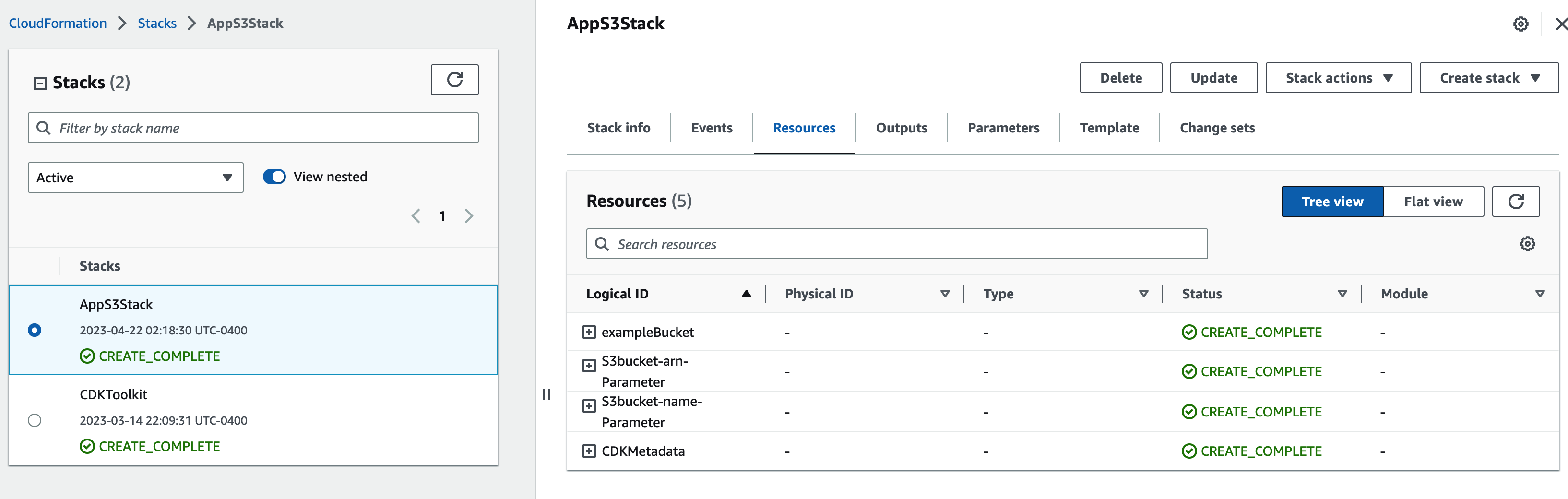
Task: Open the Stacks breadcrumb link
Action: point(157,23)
